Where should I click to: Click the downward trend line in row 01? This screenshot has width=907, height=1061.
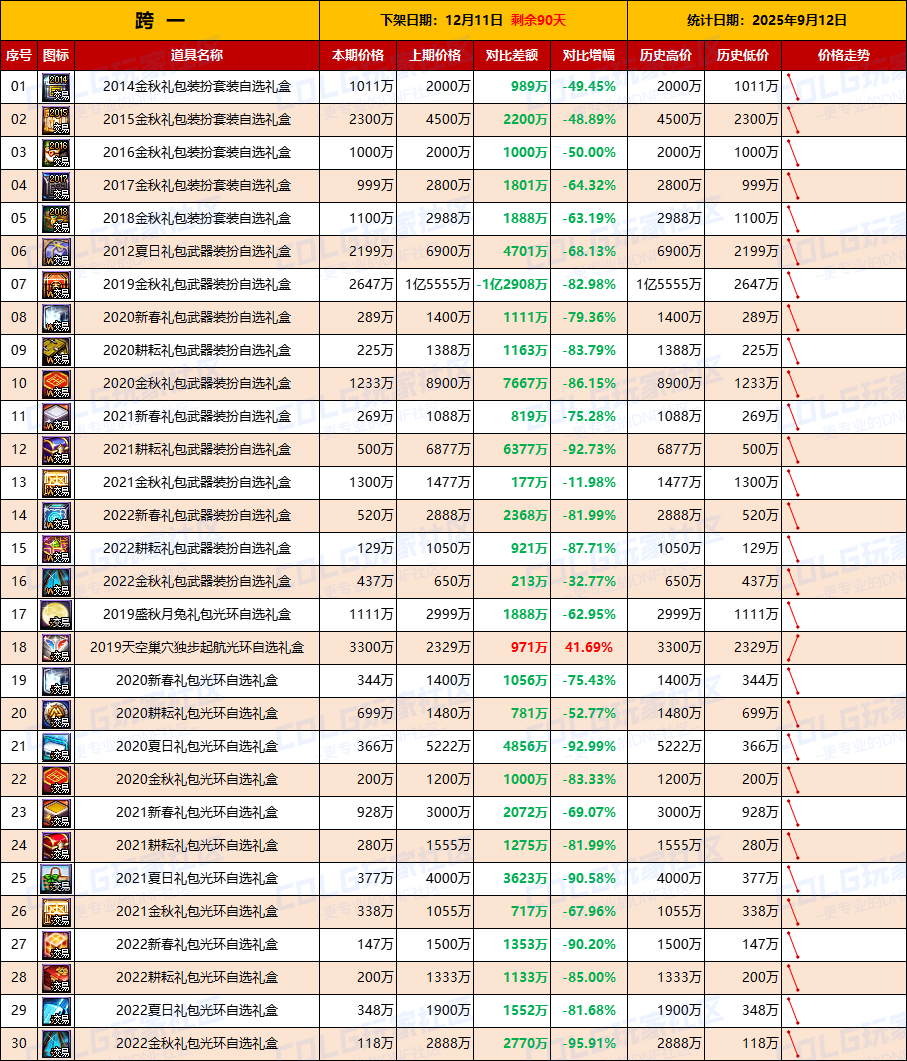793,87
